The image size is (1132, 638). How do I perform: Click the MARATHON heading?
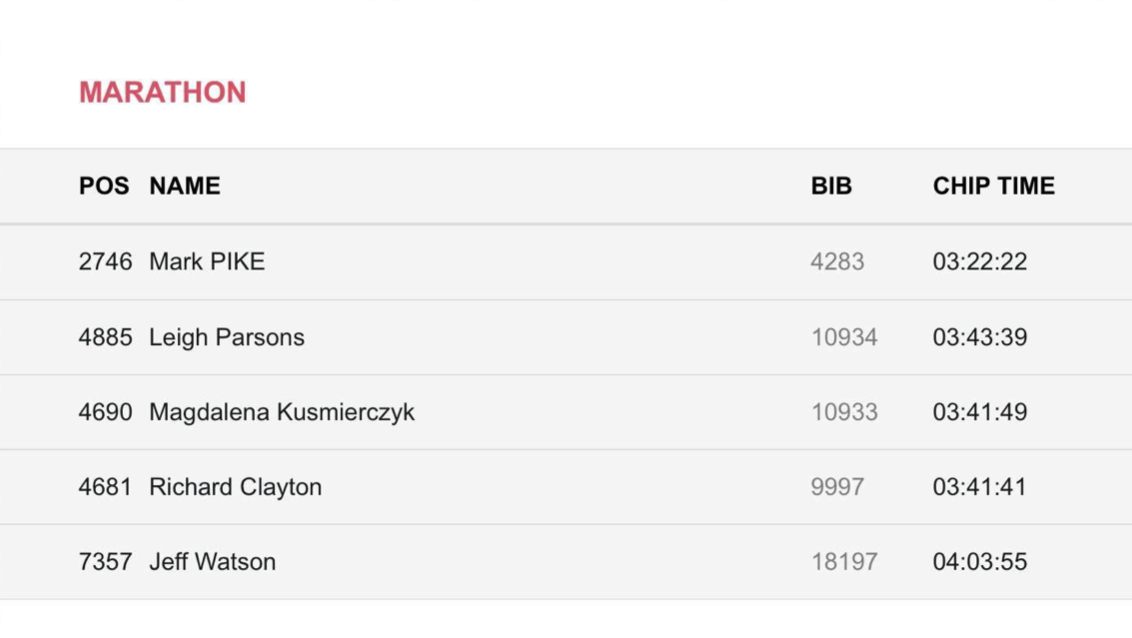pos(162,92)
